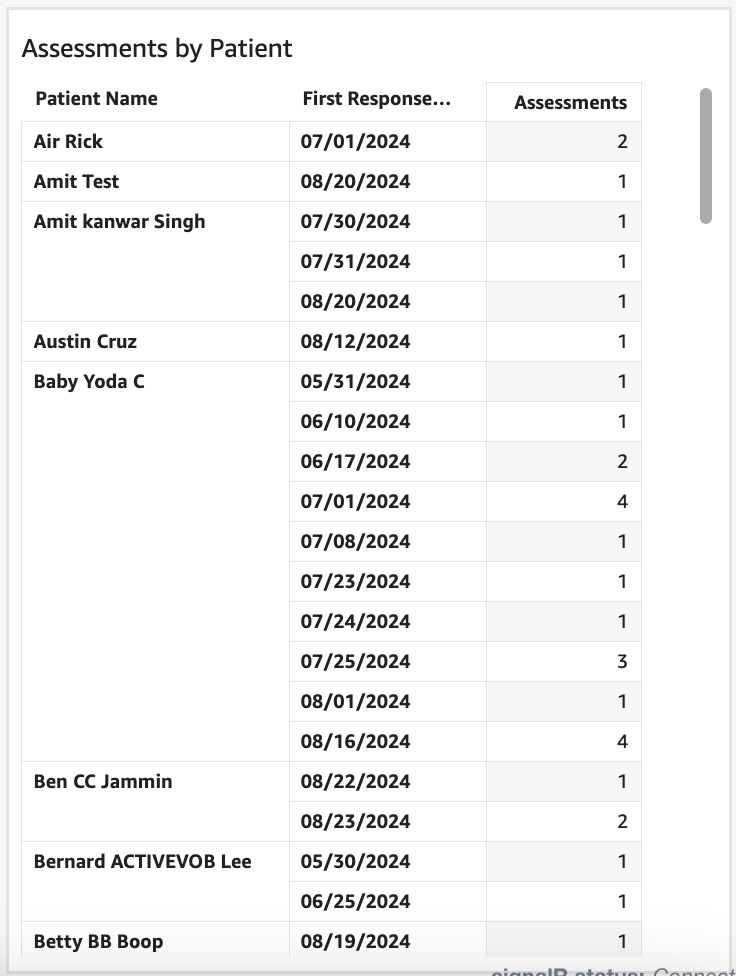Select the 05/31/2024 date cell
This screenshot has height=976, width=736.
coord(355,382)
